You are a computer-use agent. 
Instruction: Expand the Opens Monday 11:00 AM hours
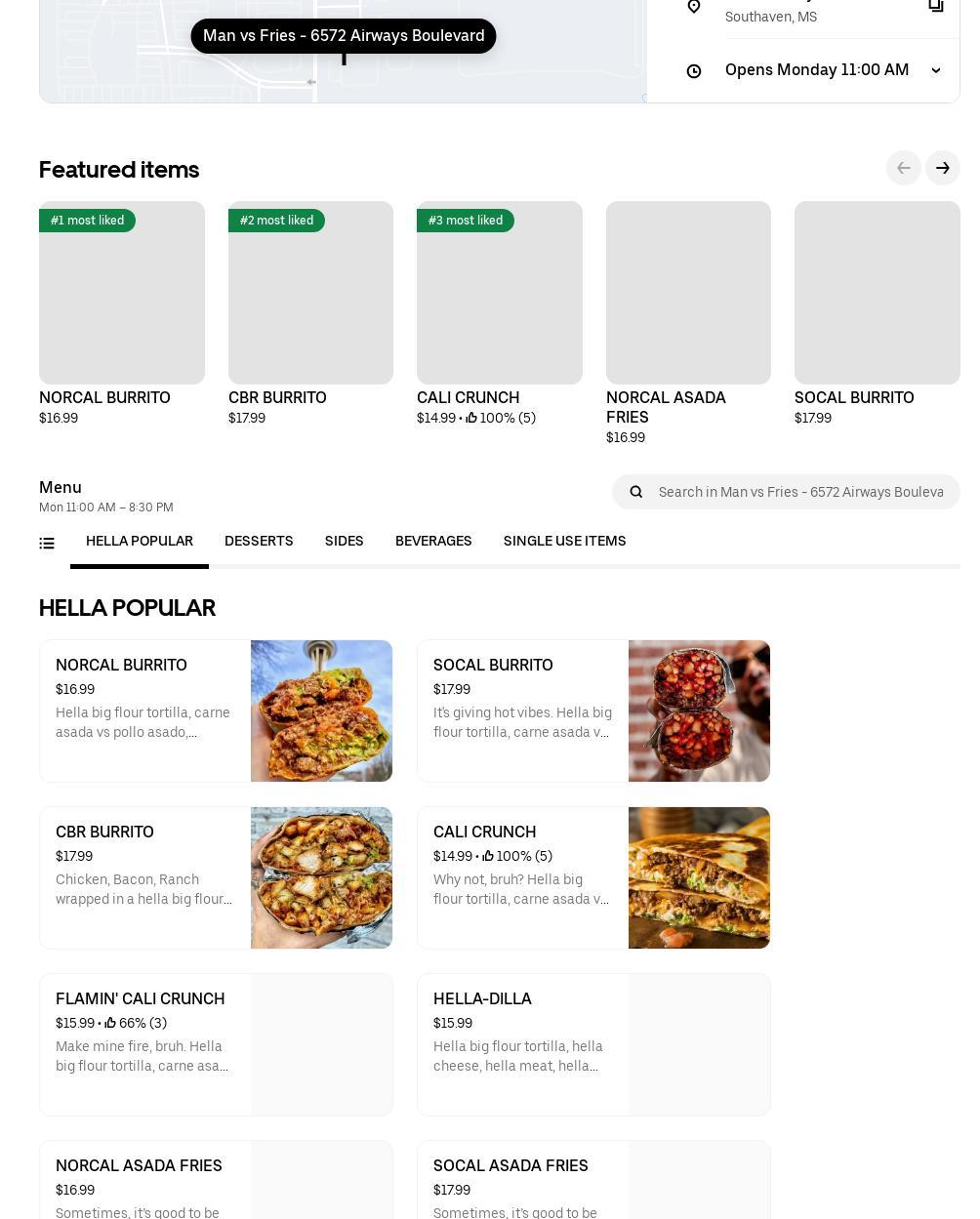click(x=935, y=70)
